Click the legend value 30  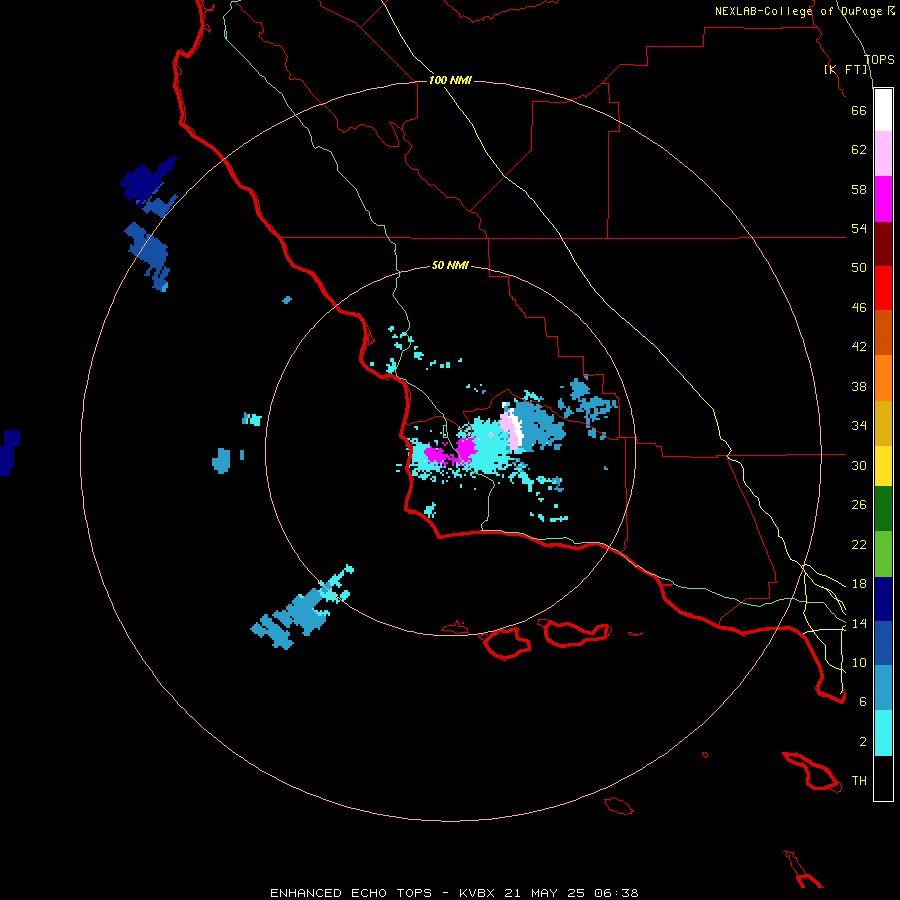click(859, 465)
